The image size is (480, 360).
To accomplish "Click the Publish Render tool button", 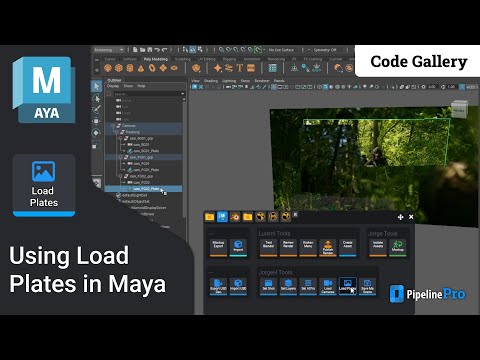I will point(328,247).
